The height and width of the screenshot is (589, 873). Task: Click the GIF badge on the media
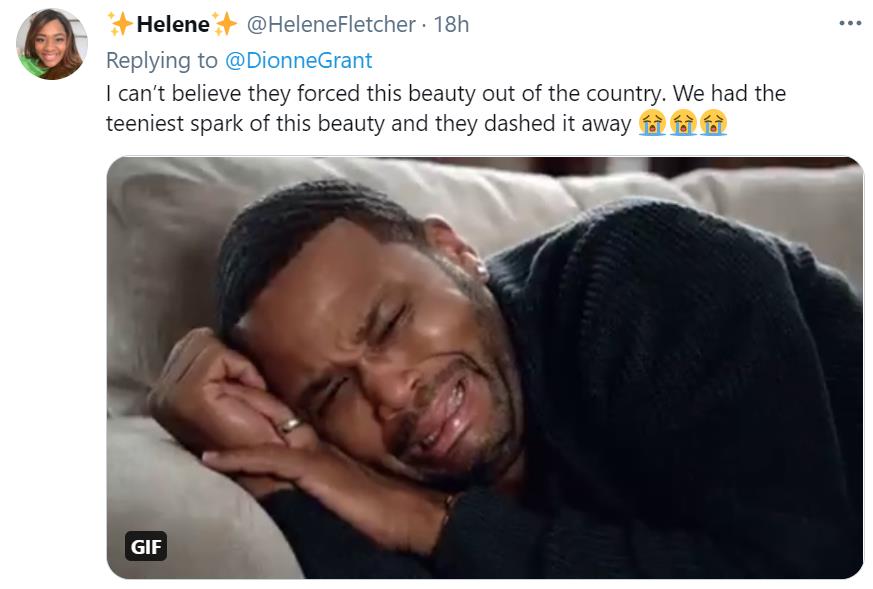(146, 547)
